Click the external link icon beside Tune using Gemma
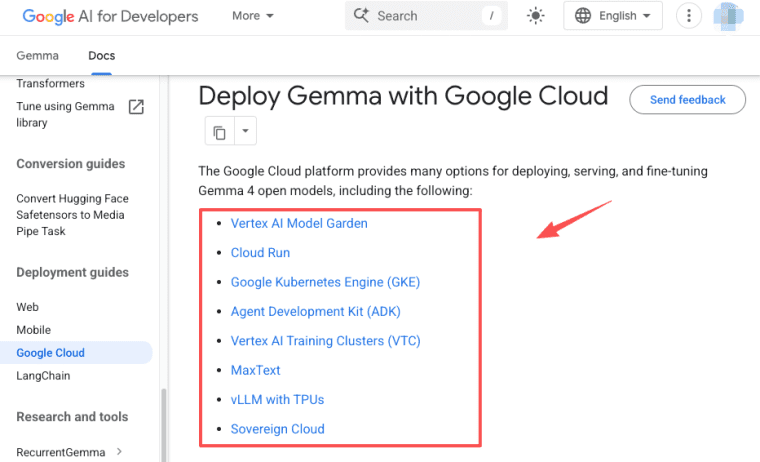Image resolution: width=760 pixels, height=462 pixels. click(136, 107)
